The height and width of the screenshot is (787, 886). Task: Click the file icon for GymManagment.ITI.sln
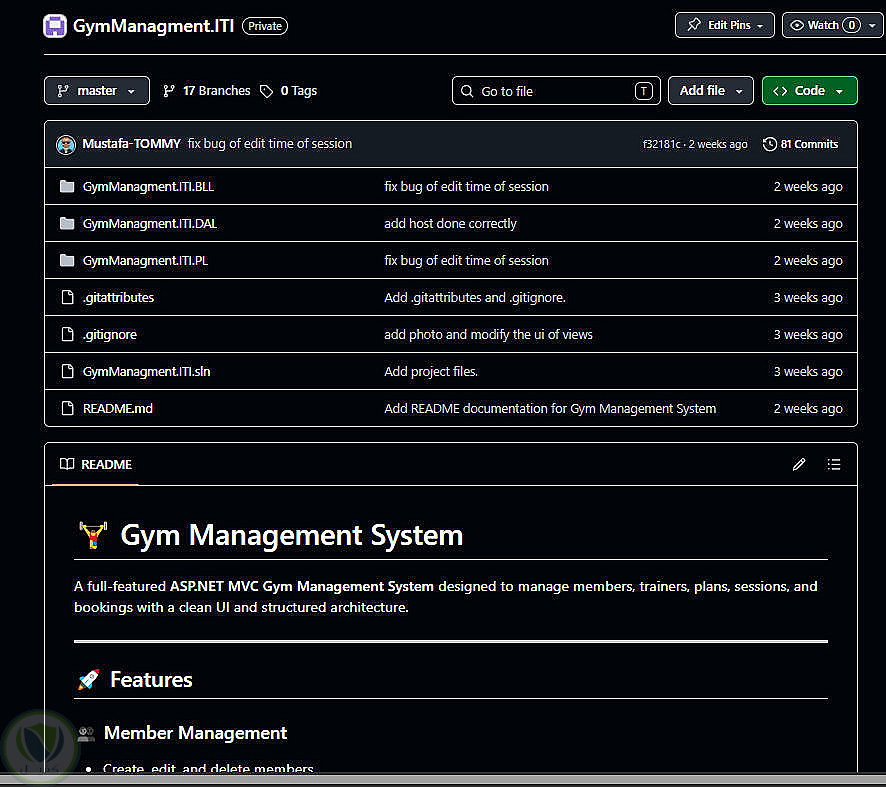pyautogui.click(x=67, y=371)
